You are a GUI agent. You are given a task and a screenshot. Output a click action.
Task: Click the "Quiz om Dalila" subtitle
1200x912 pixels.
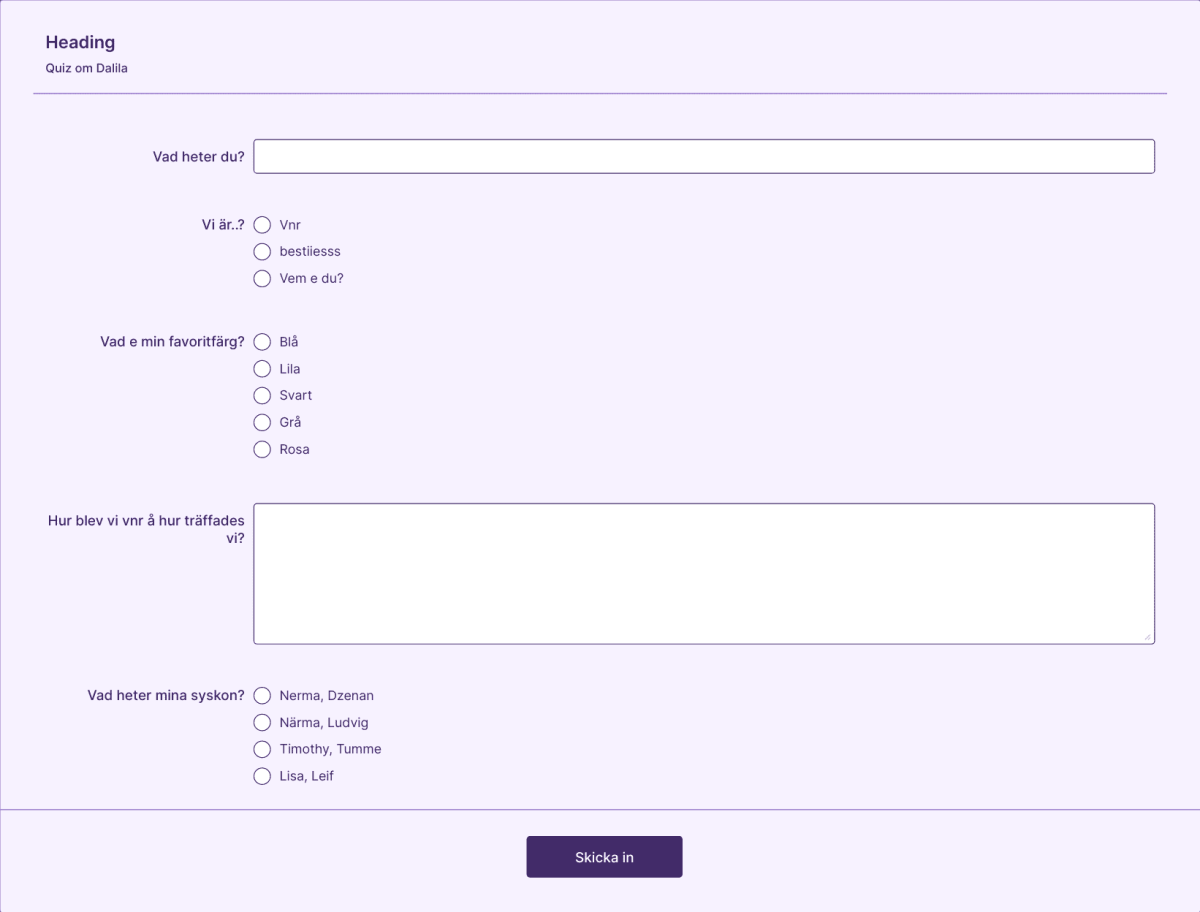(86, 68)
